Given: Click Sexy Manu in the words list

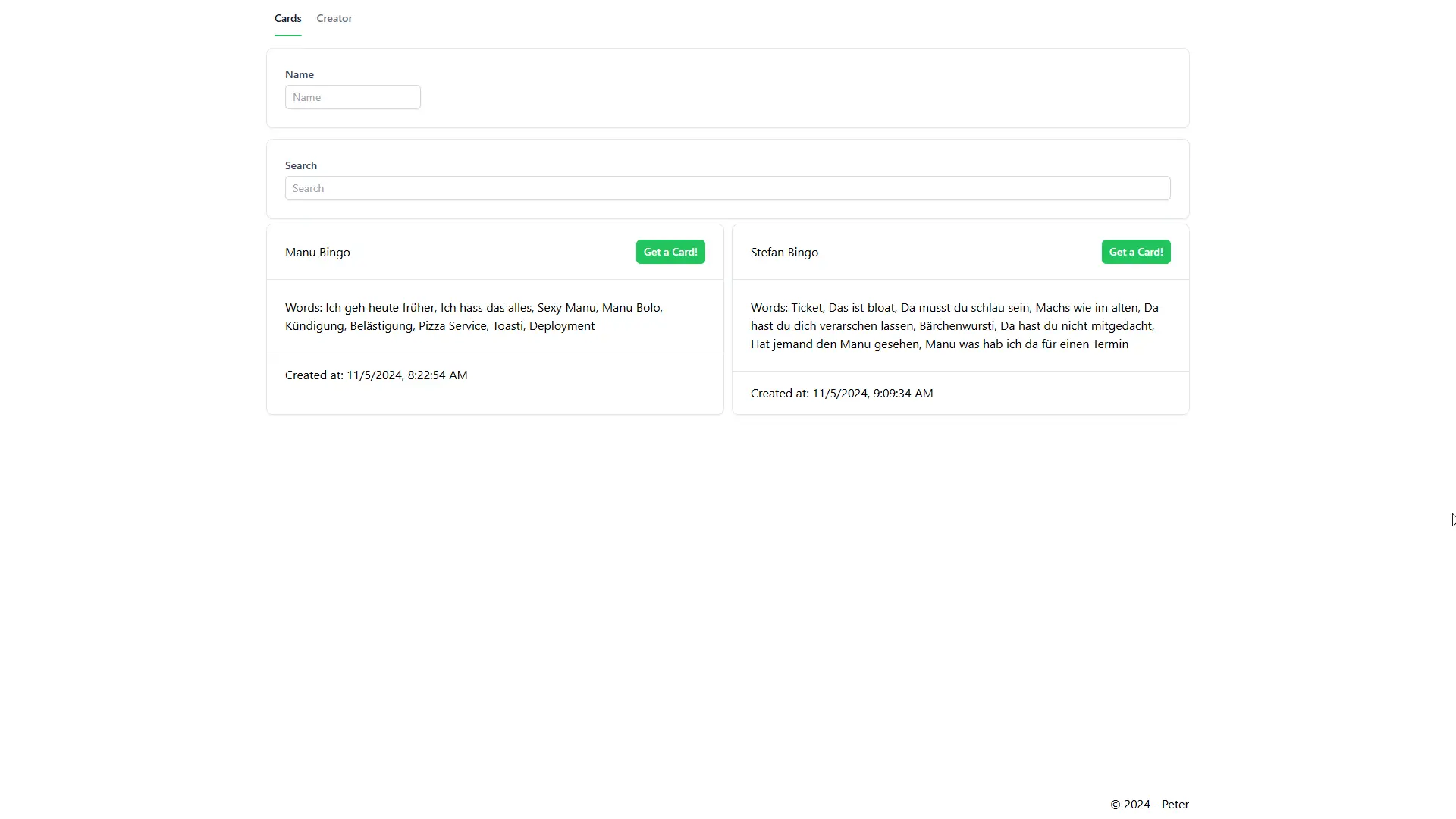Looking at the screenshot, I should pos(566,308).
